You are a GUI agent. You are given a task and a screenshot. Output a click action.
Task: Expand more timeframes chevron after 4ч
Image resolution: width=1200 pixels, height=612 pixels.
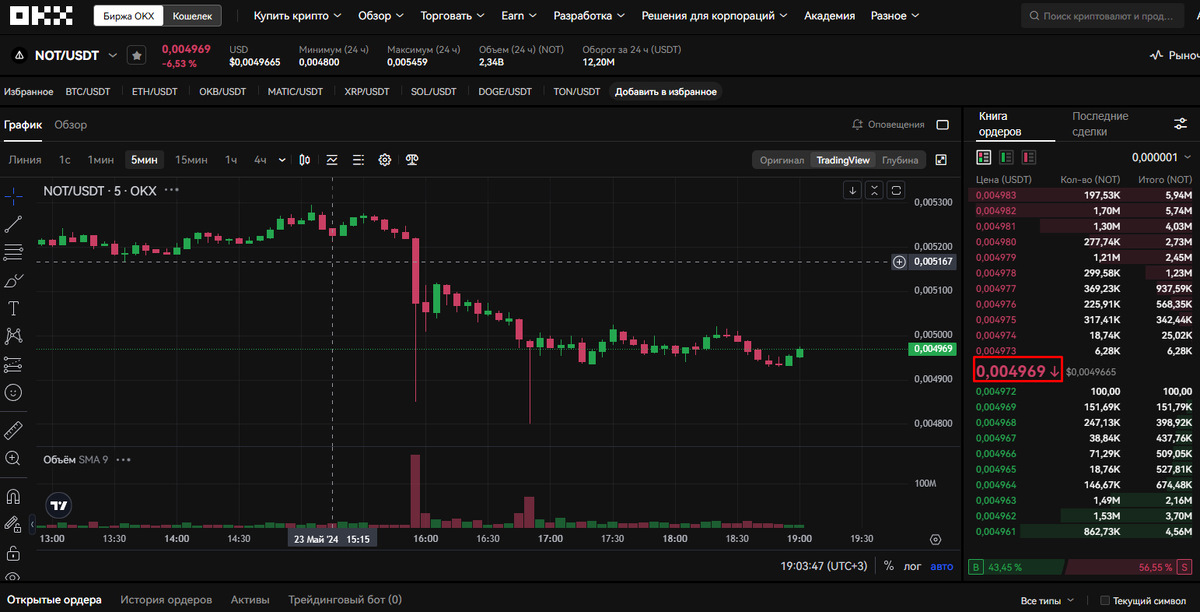pyautogui.click(x=282, y=160)
